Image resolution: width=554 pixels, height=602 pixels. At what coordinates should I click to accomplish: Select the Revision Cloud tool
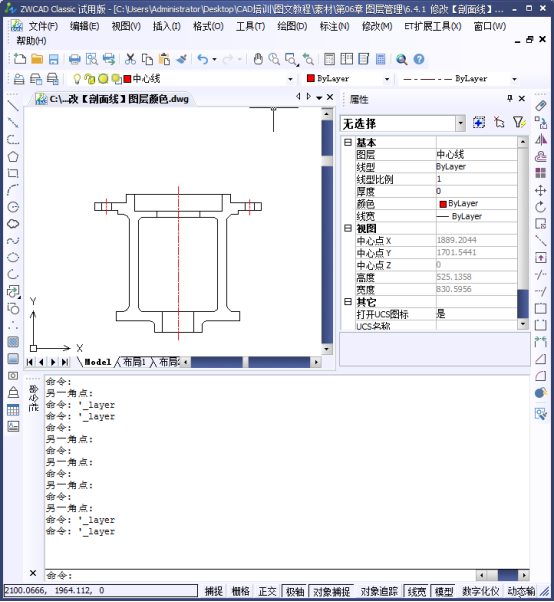(13, 223)
